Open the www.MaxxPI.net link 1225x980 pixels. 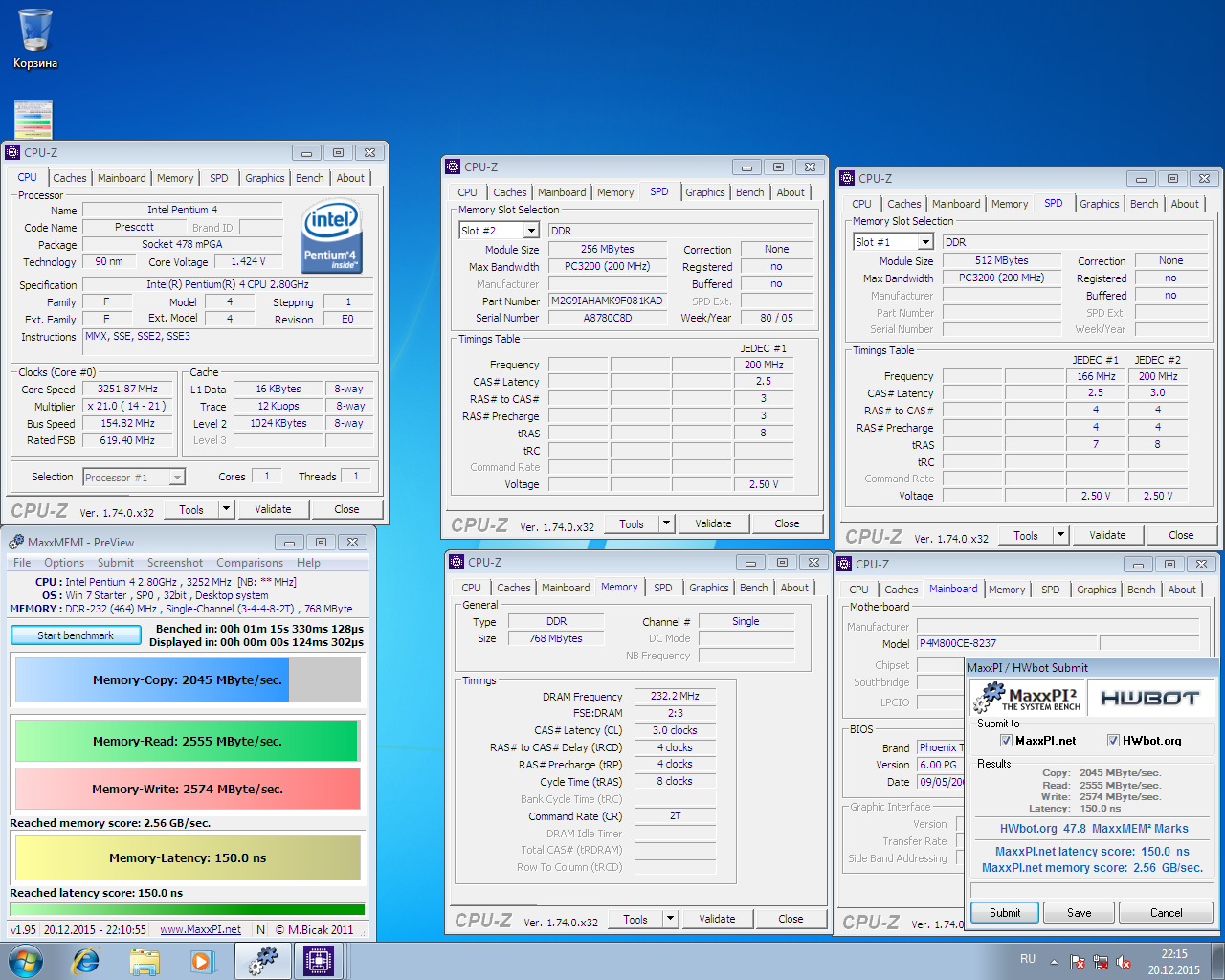pos(200,929)
